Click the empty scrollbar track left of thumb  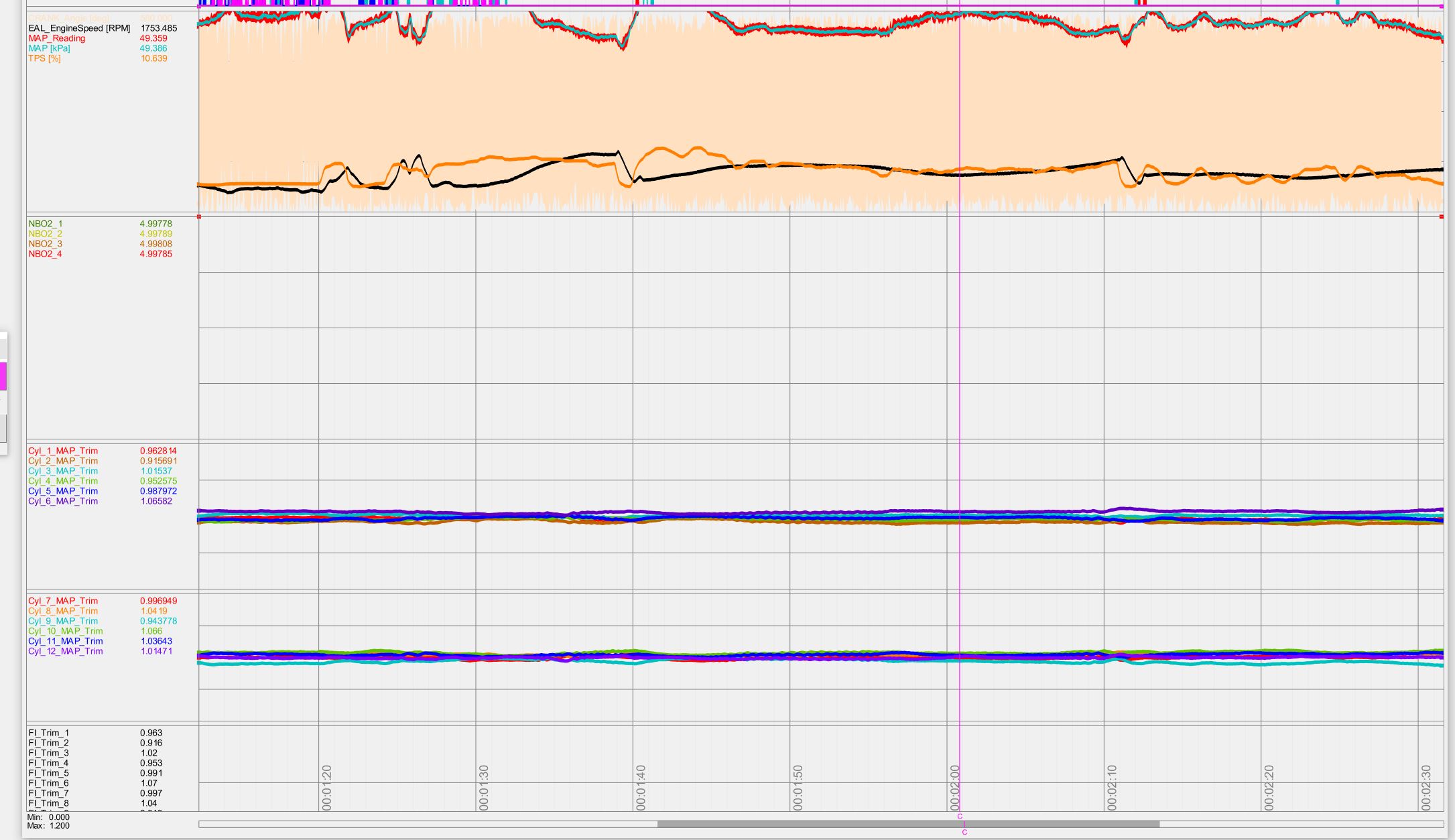click(x=429, y=824)
